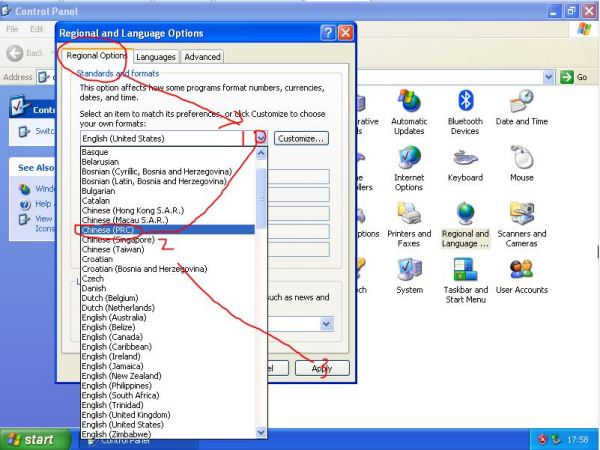600x450 pixels.
Task: Select Chinese (Hong Kong S.A.R.)
Action: coord(168,210)
